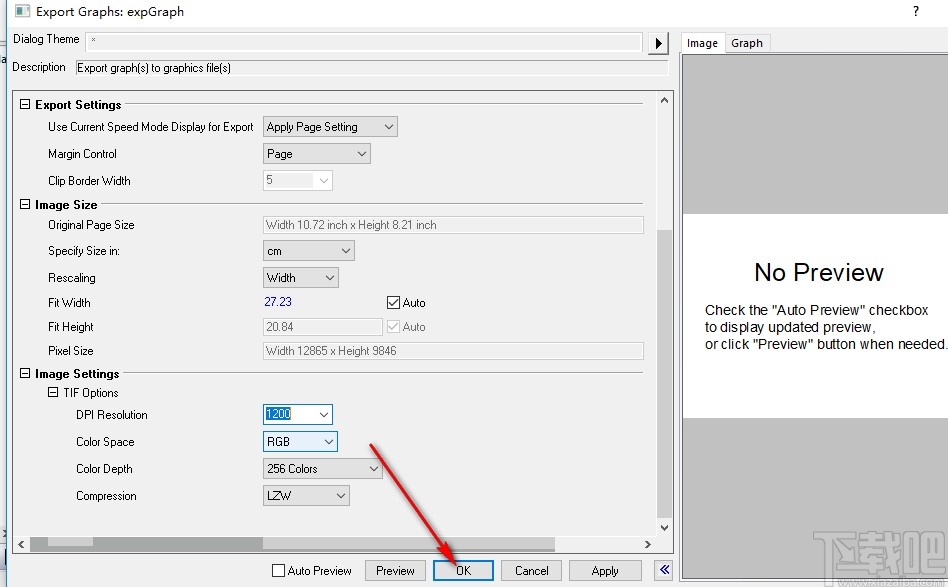Click the OK button

(x=463, y=571)
